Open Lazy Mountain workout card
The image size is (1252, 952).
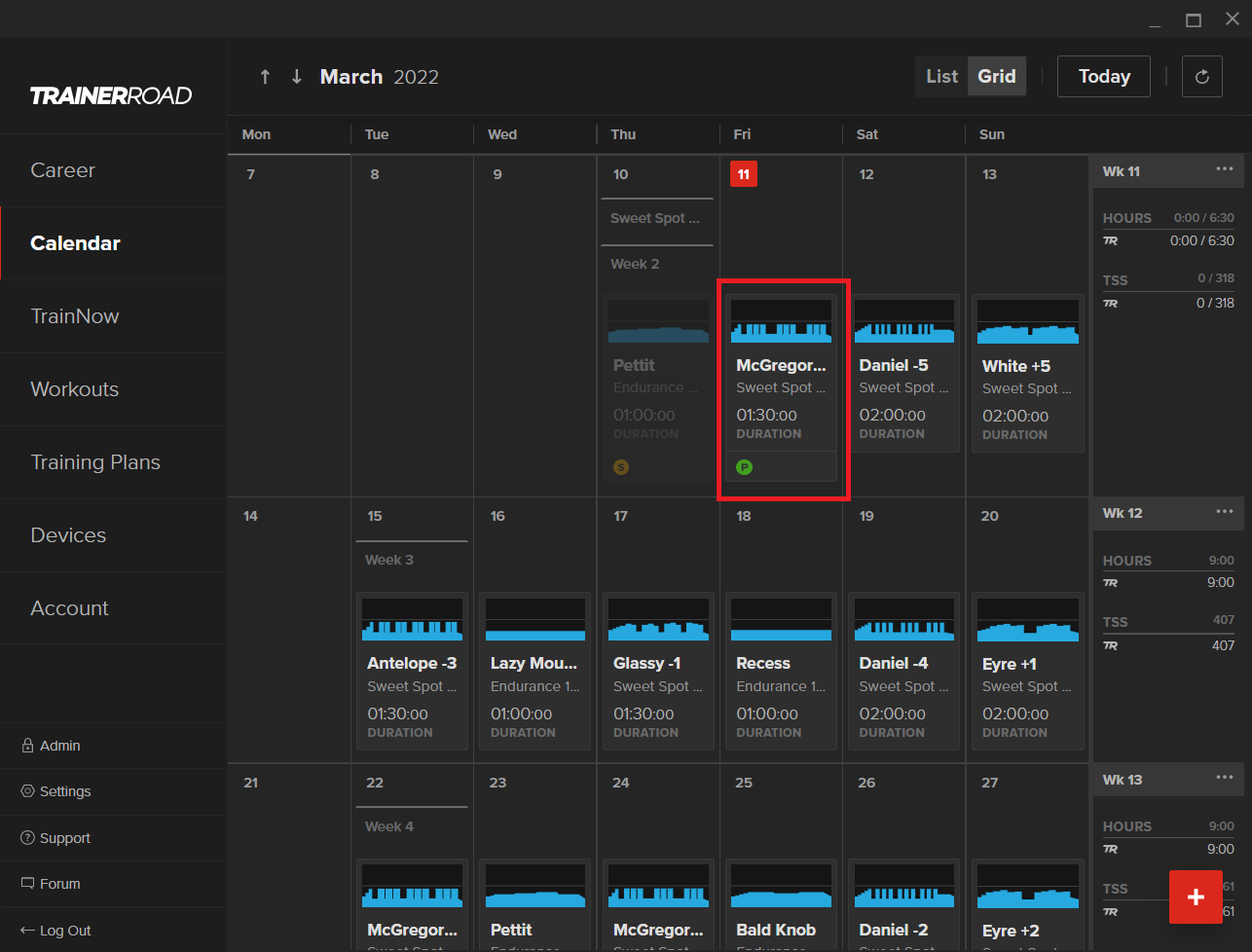[x=535, y=671]
